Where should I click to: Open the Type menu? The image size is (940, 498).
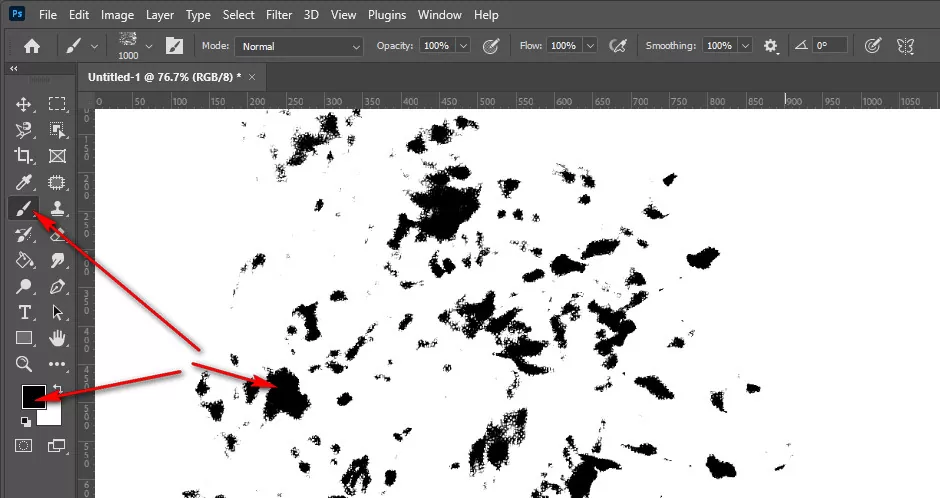[x=198, y=15]
